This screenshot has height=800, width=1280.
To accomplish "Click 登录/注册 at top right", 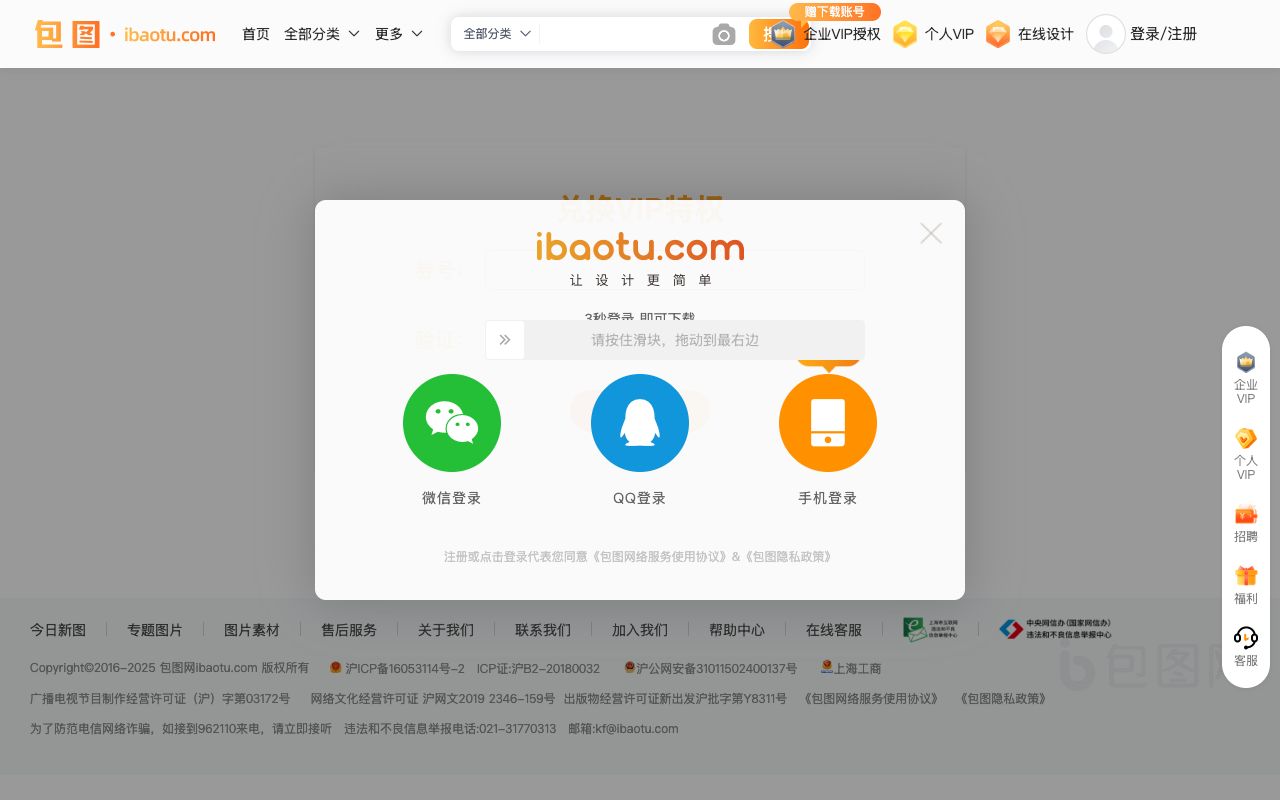I will [1163, 33].
